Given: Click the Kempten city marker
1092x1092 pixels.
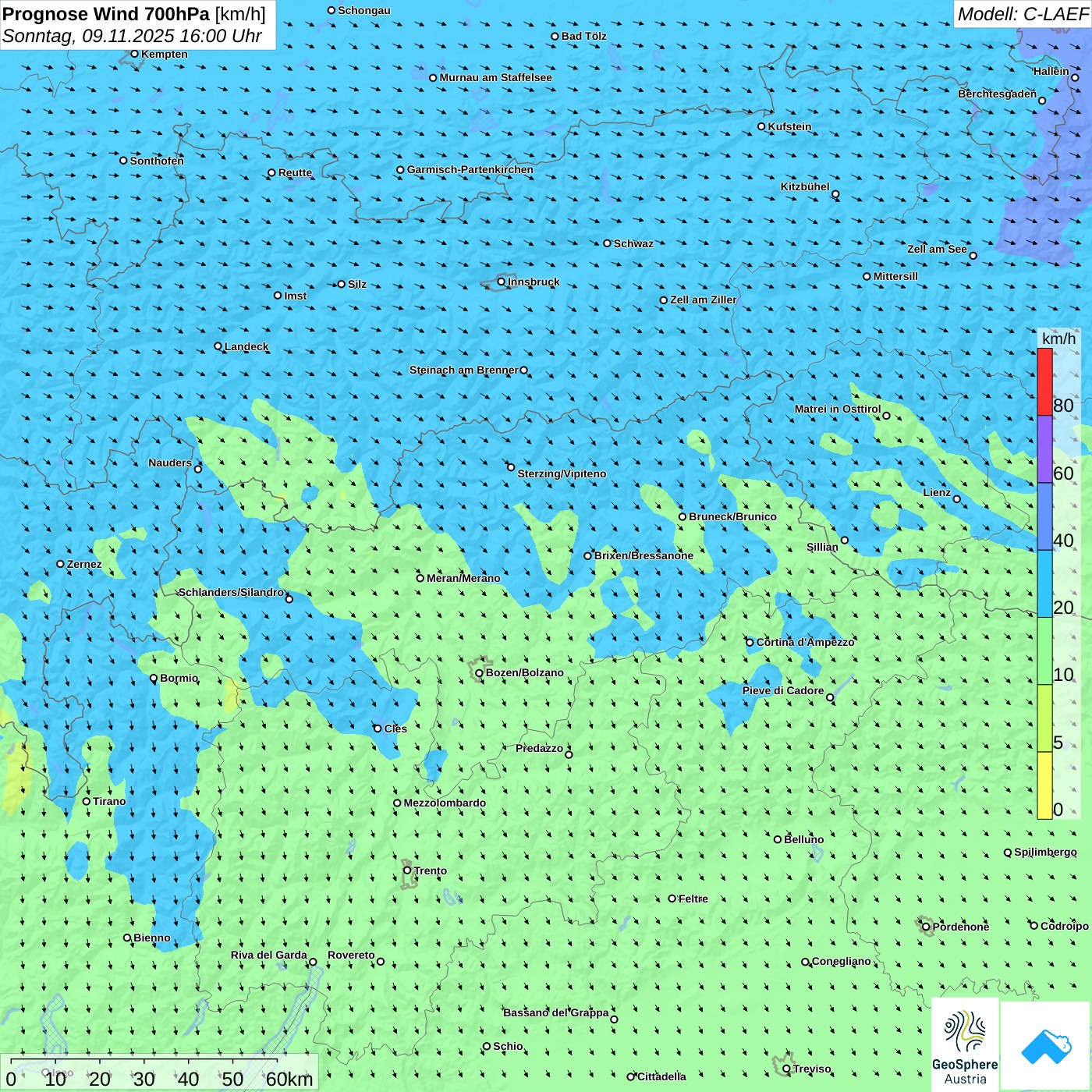Looking at the screenshot, I should click(x=134, y=54).
